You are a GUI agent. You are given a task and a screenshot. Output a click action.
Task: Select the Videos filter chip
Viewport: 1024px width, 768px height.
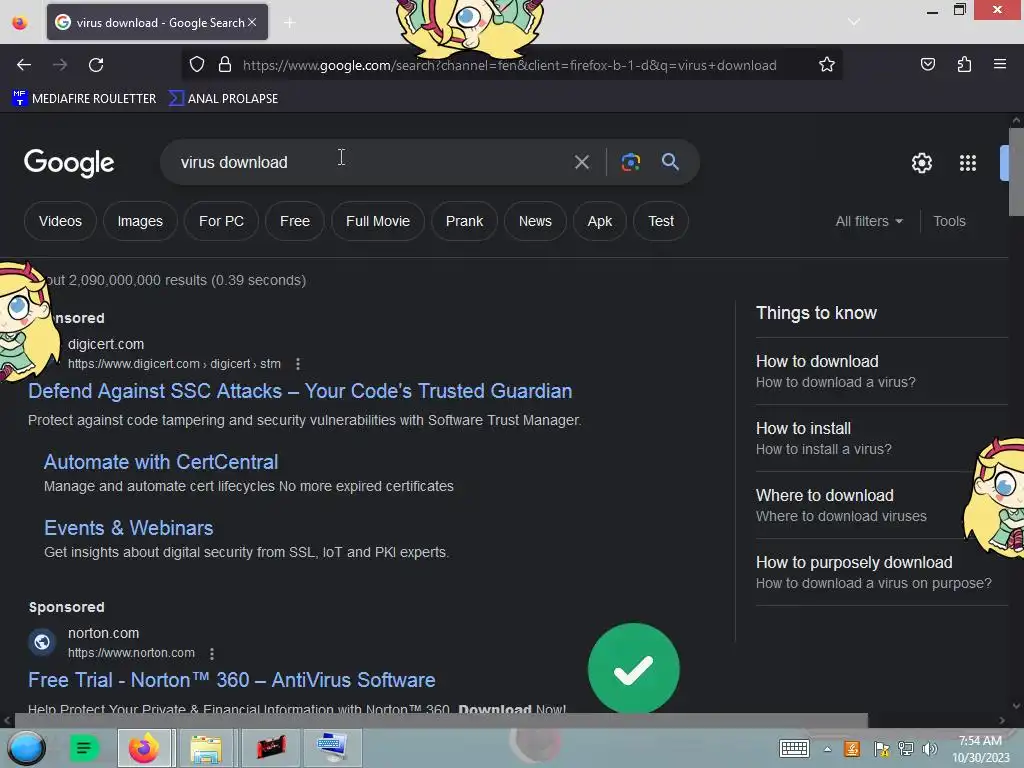click(x=60, y=221)
